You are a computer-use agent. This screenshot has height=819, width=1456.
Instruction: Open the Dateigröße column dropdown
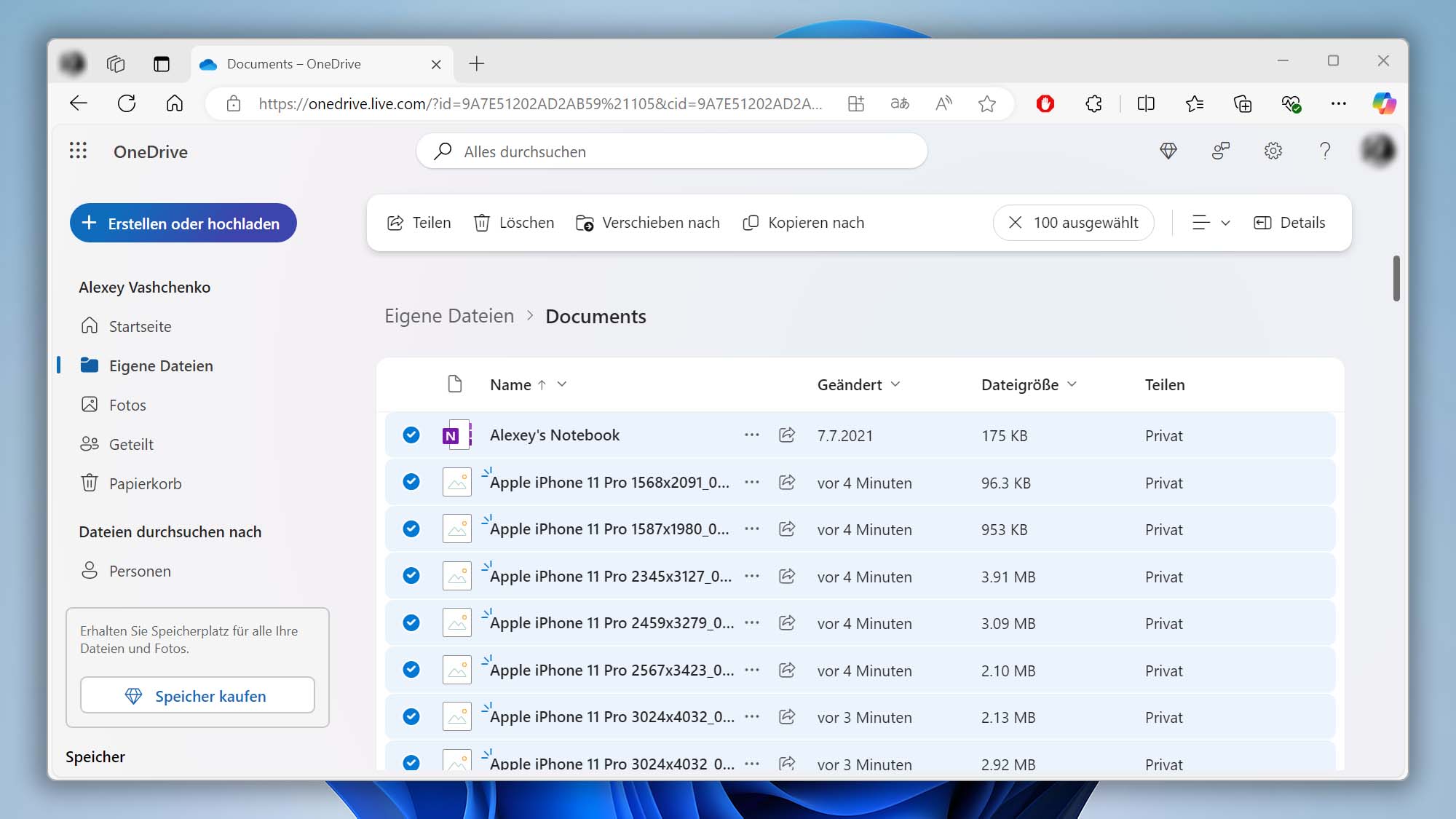[x=1072, y=384]
